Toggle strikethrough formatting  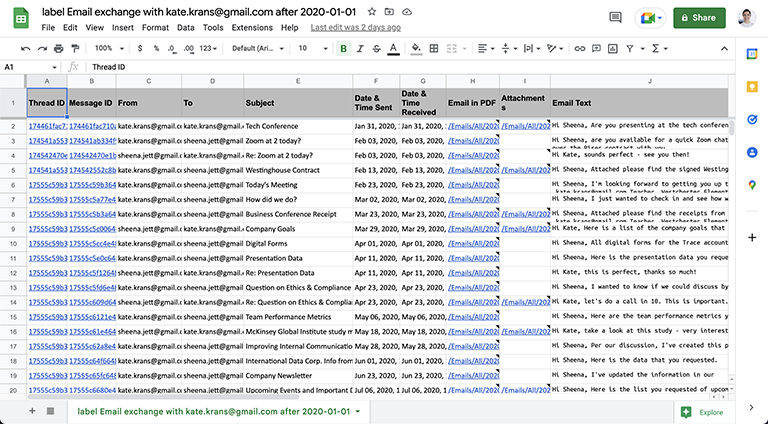pos(376,48)
